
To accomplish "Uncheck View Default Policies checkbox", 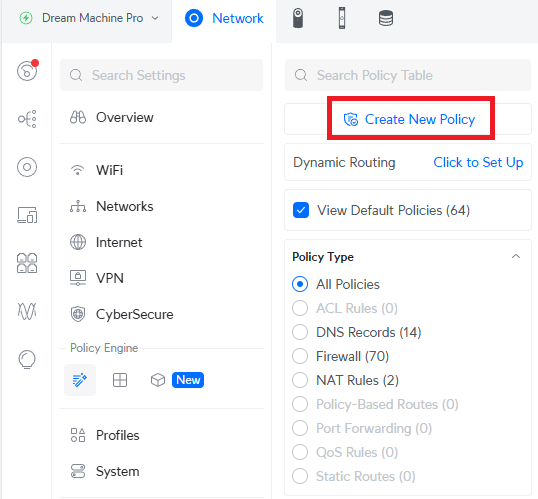I will point(301,210).
